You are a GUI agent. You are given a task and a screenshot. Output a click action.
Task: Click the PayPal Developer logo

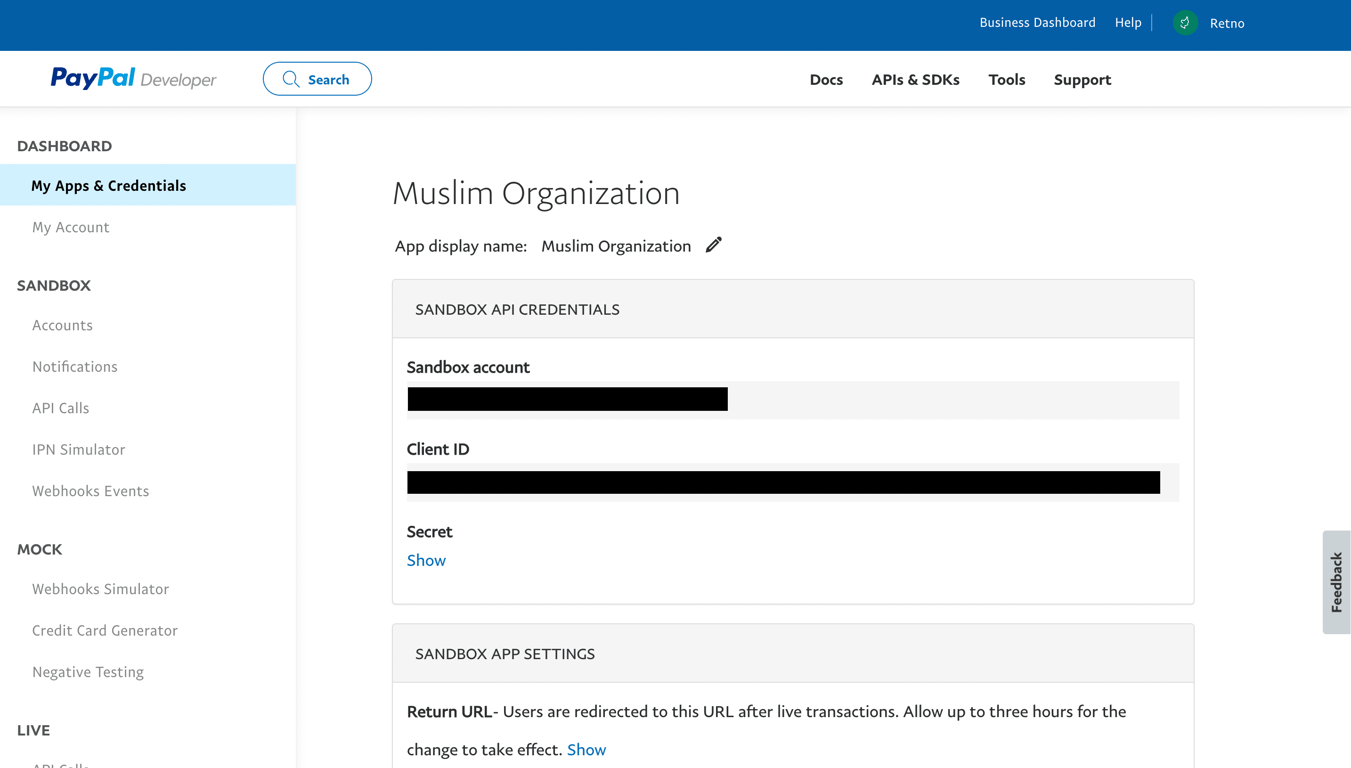tap(133, 79)
